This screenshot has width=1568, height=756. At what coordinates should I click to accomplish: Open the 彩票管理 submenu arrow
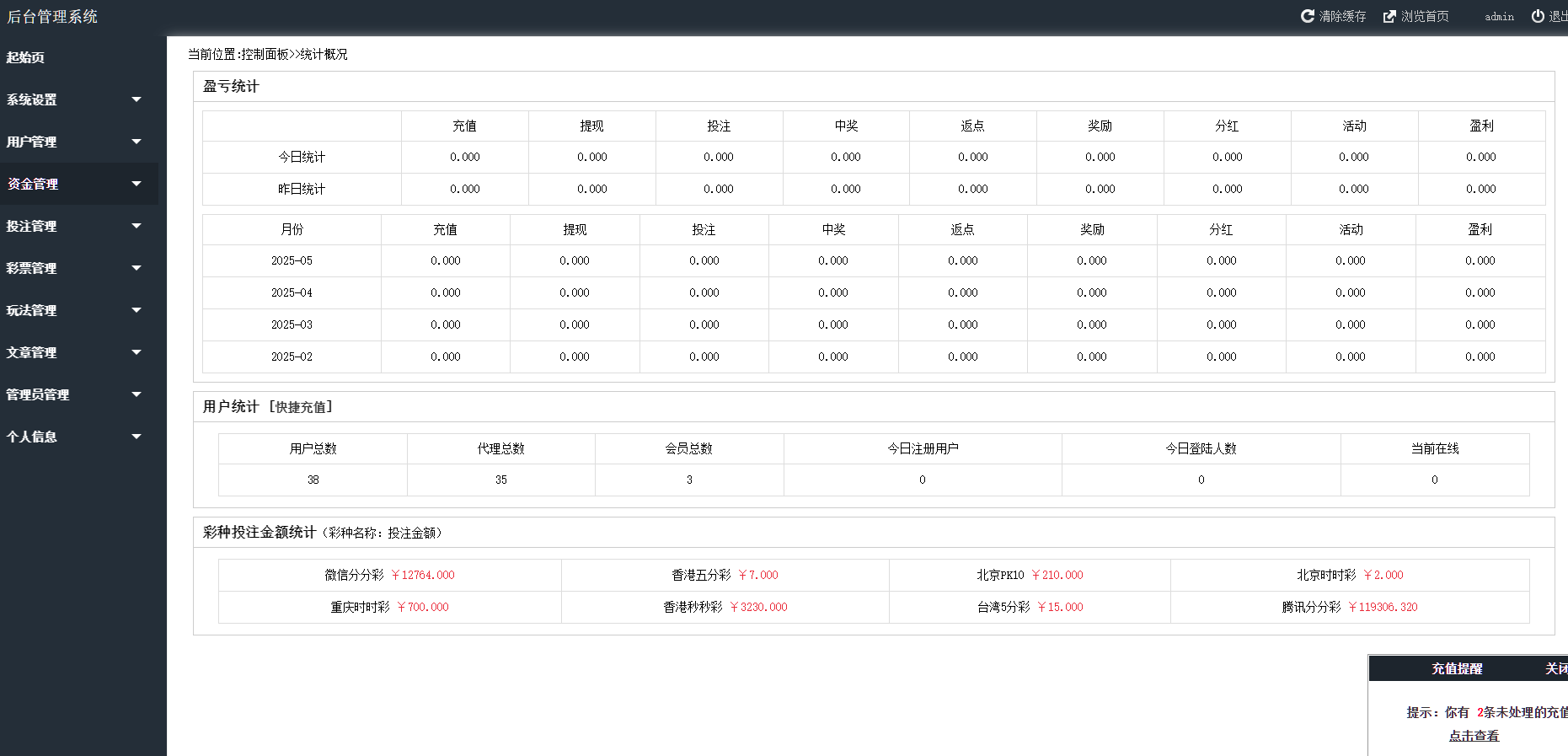(x=136, y=268)
